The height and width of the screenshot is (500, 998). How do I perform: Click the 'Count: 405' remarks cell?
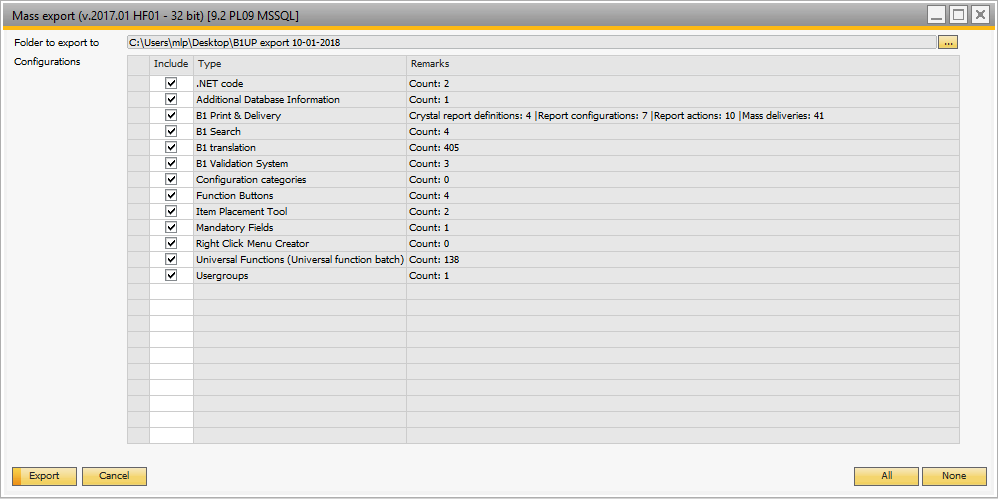click(x=683, y=147)
